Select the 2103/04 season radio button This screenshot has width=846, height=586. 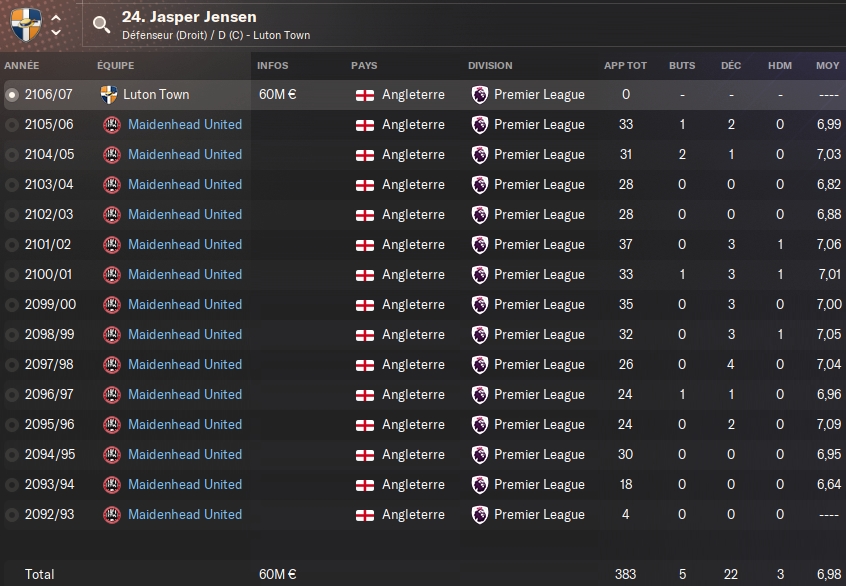11,185
